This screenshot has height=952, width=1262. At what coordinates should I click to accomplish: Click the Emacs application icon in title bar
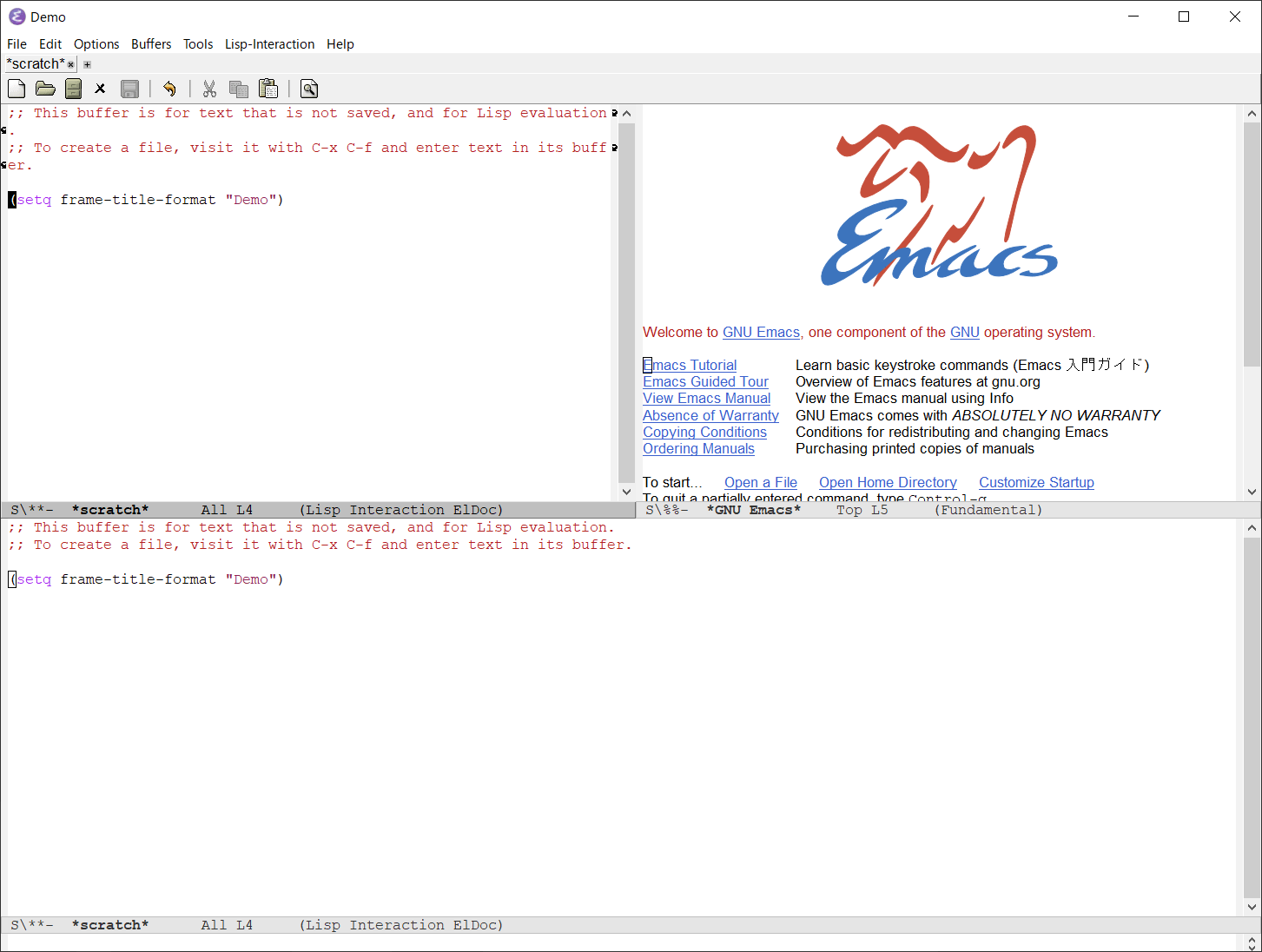pos(17,17)
